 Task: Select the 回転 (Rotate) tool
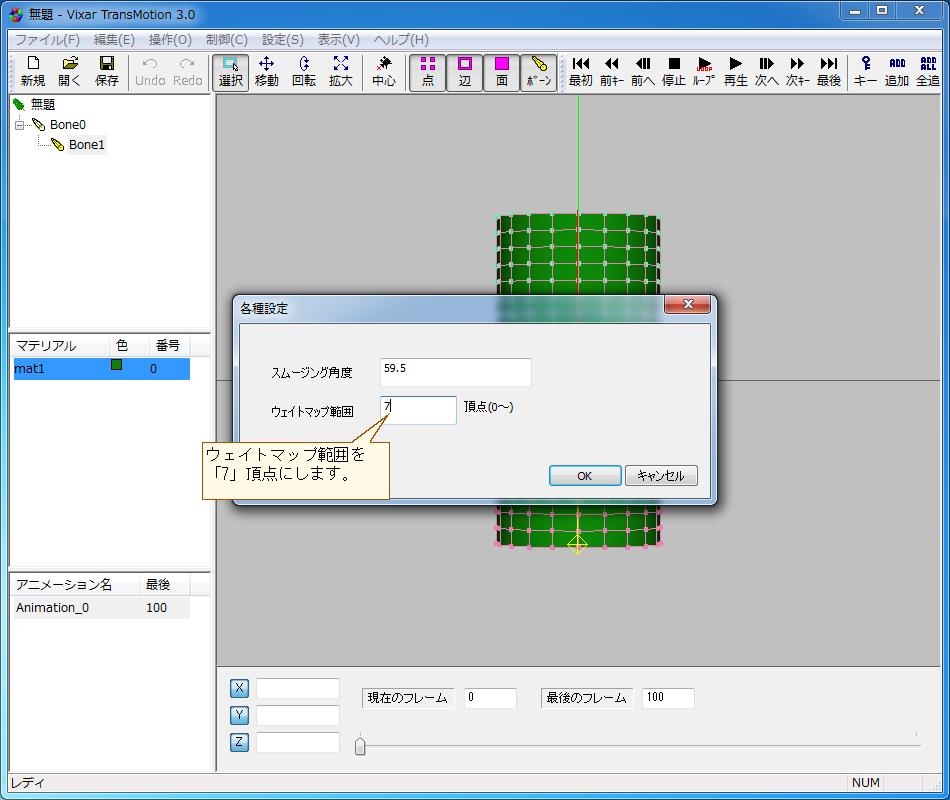[304, 71]
